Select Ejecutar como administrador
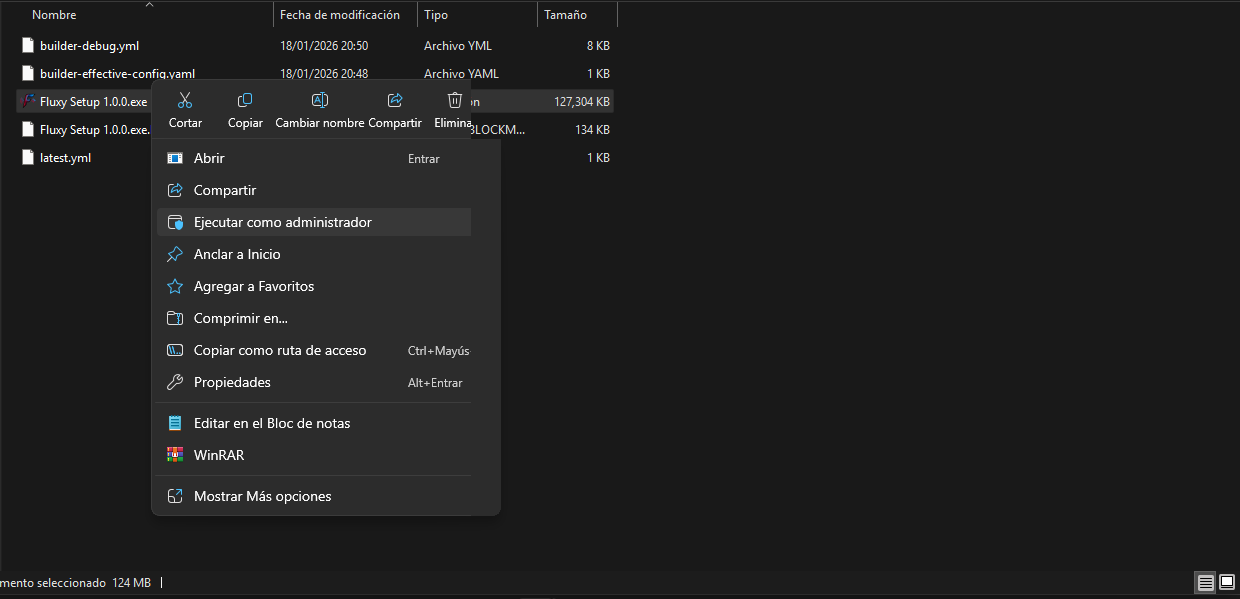The image size is (1240, 599). pyautogui.click(x=282, y=222)
